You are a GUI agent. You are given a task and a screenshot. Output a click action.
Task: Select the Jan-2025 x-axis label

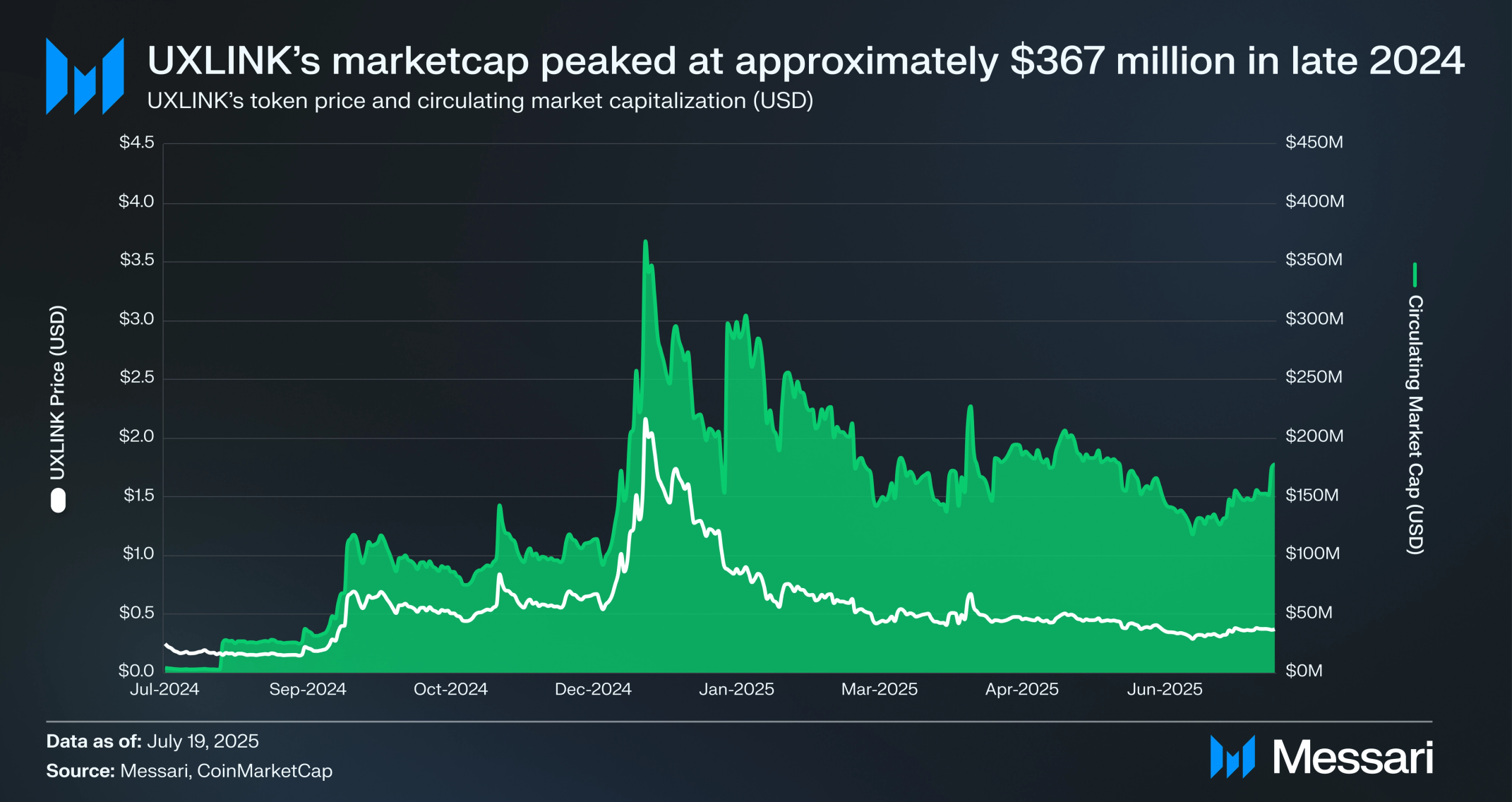tap(736, 689)
